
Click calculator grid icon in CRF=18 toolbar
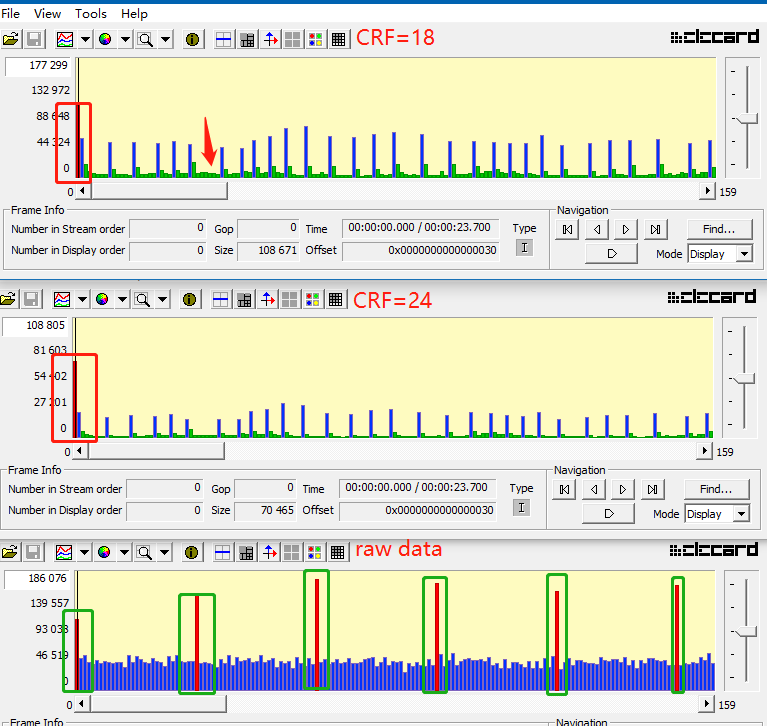[x=248, y=39]
